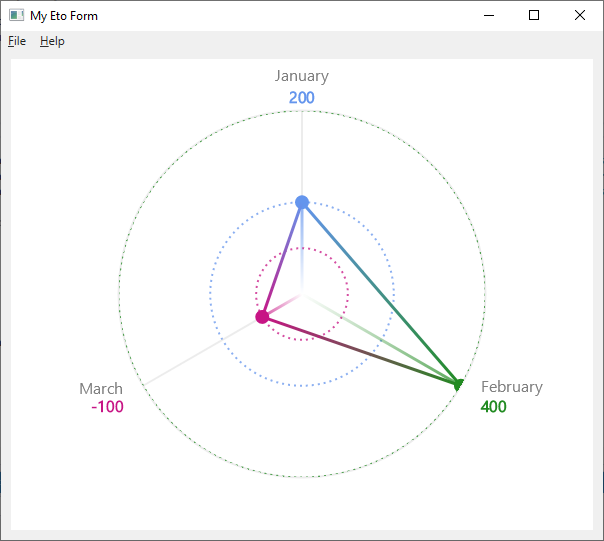This screenshot has height=541, width=604.
Task: Click the blue January data point
Action: coord(302,202)
